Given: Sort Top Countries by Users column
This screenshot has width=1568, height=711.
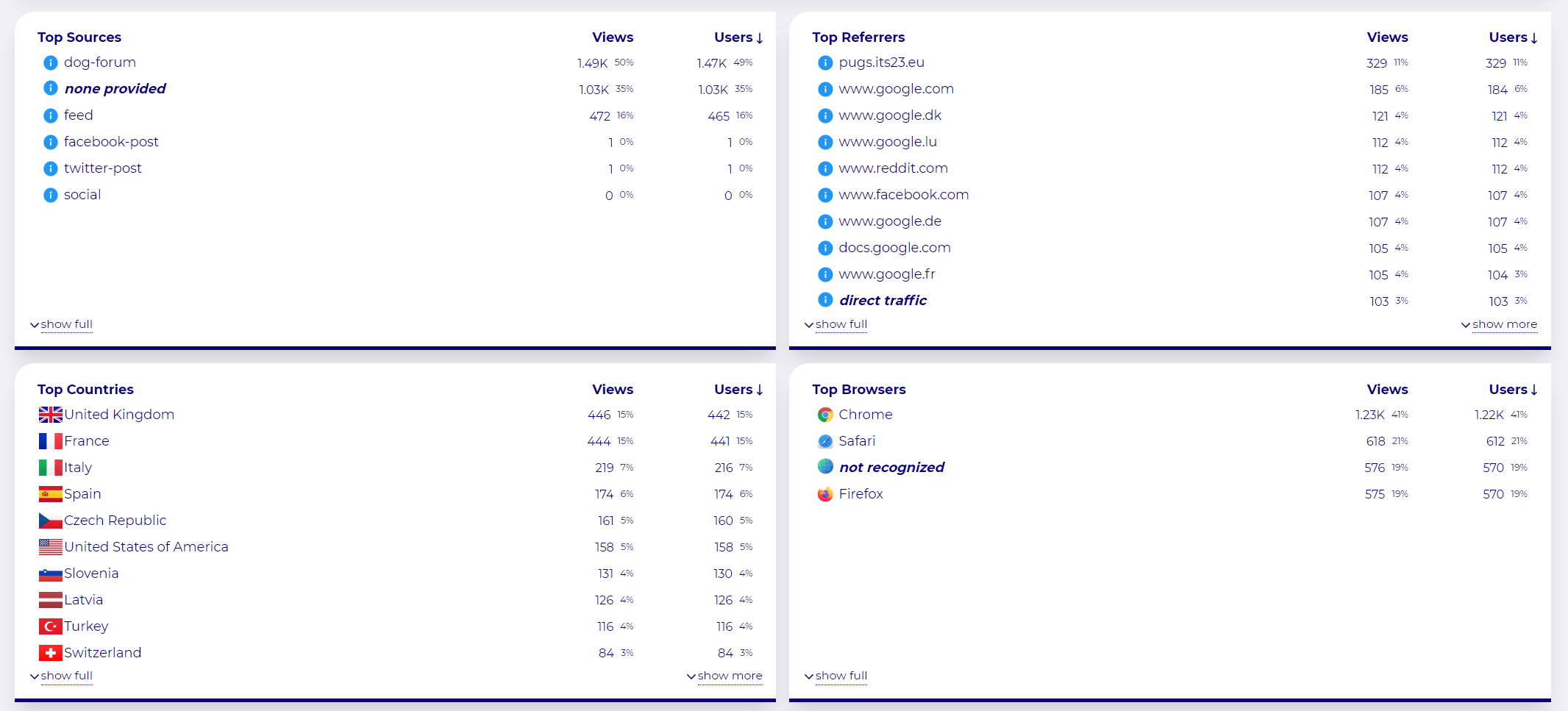Looking at the screenshot, I should (738, 390).
